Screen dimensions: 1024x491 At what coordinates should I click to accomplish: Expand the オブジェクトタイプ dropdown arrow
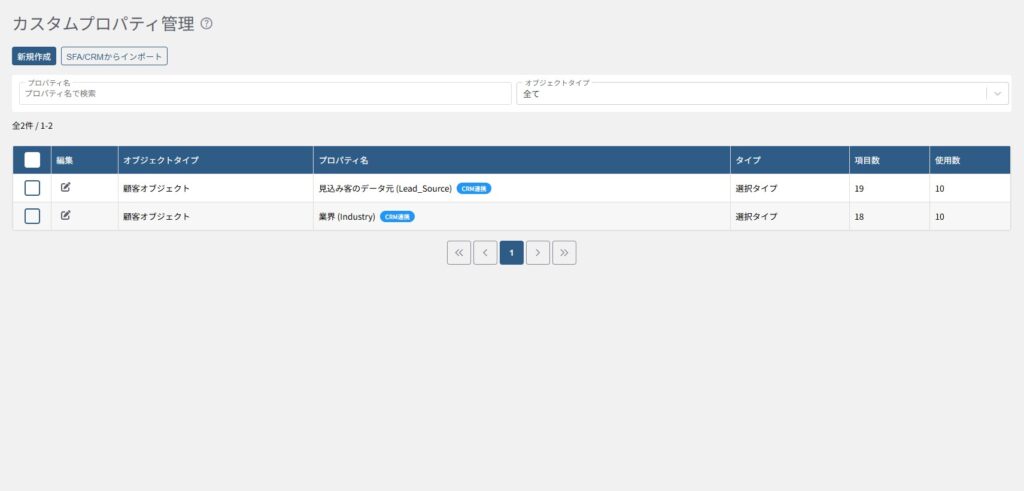pyautogui.click(x=997, y=93)
